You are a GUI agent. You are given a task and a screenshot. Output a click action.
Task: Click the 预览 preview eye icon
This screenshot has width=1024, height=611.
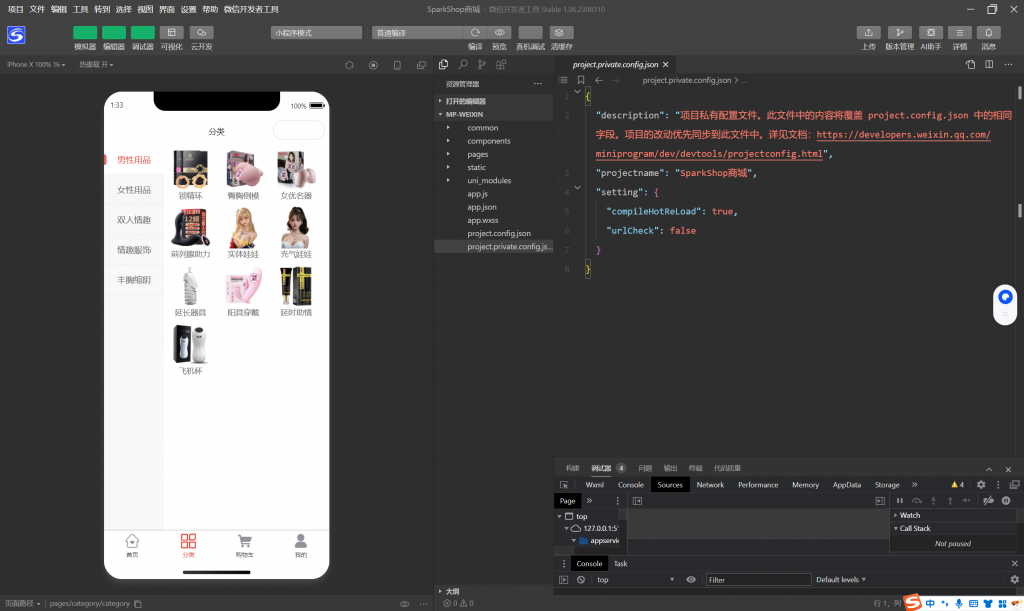500,33
